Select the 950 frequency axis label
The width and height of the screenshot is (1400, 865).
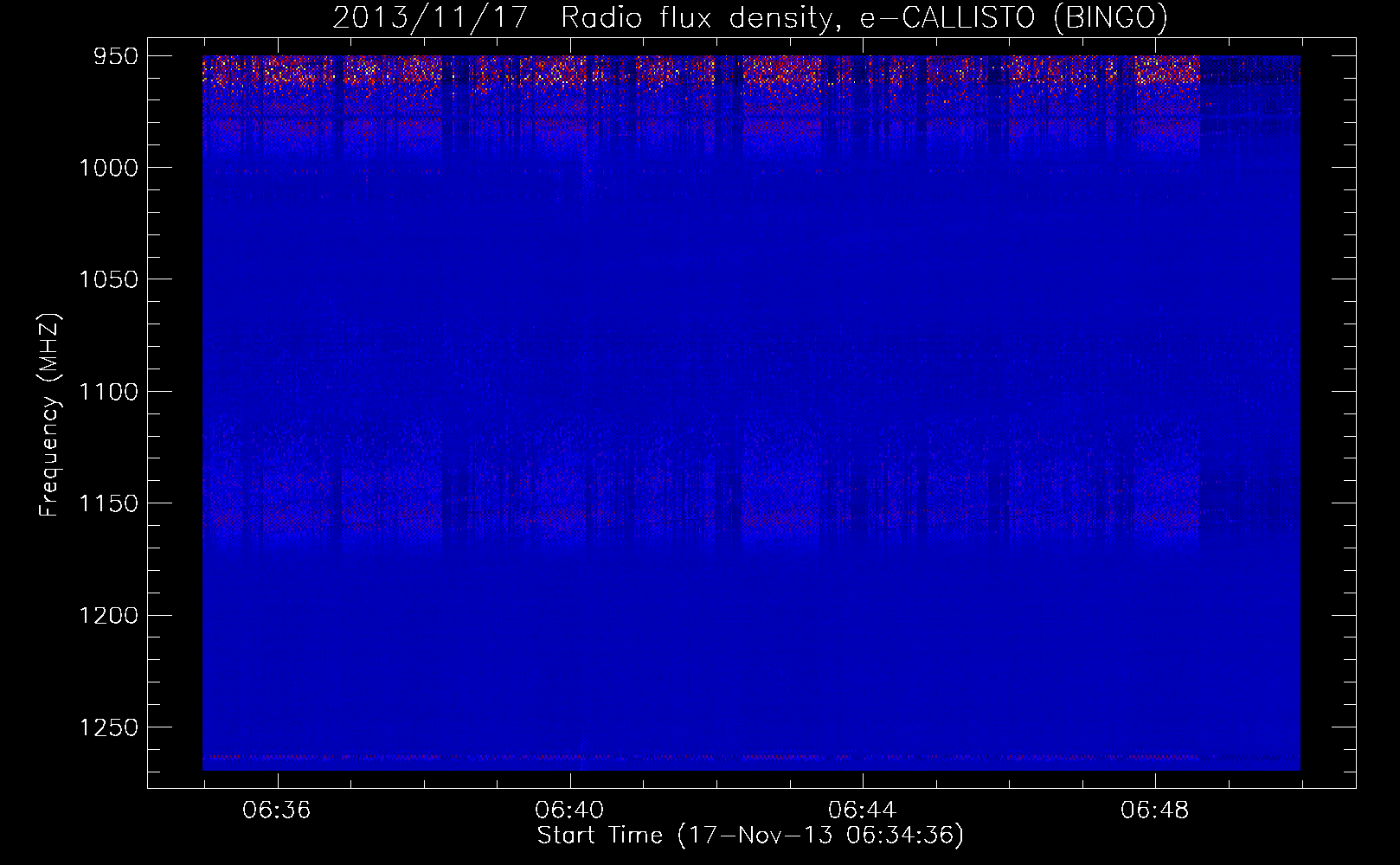click(116, 56)
